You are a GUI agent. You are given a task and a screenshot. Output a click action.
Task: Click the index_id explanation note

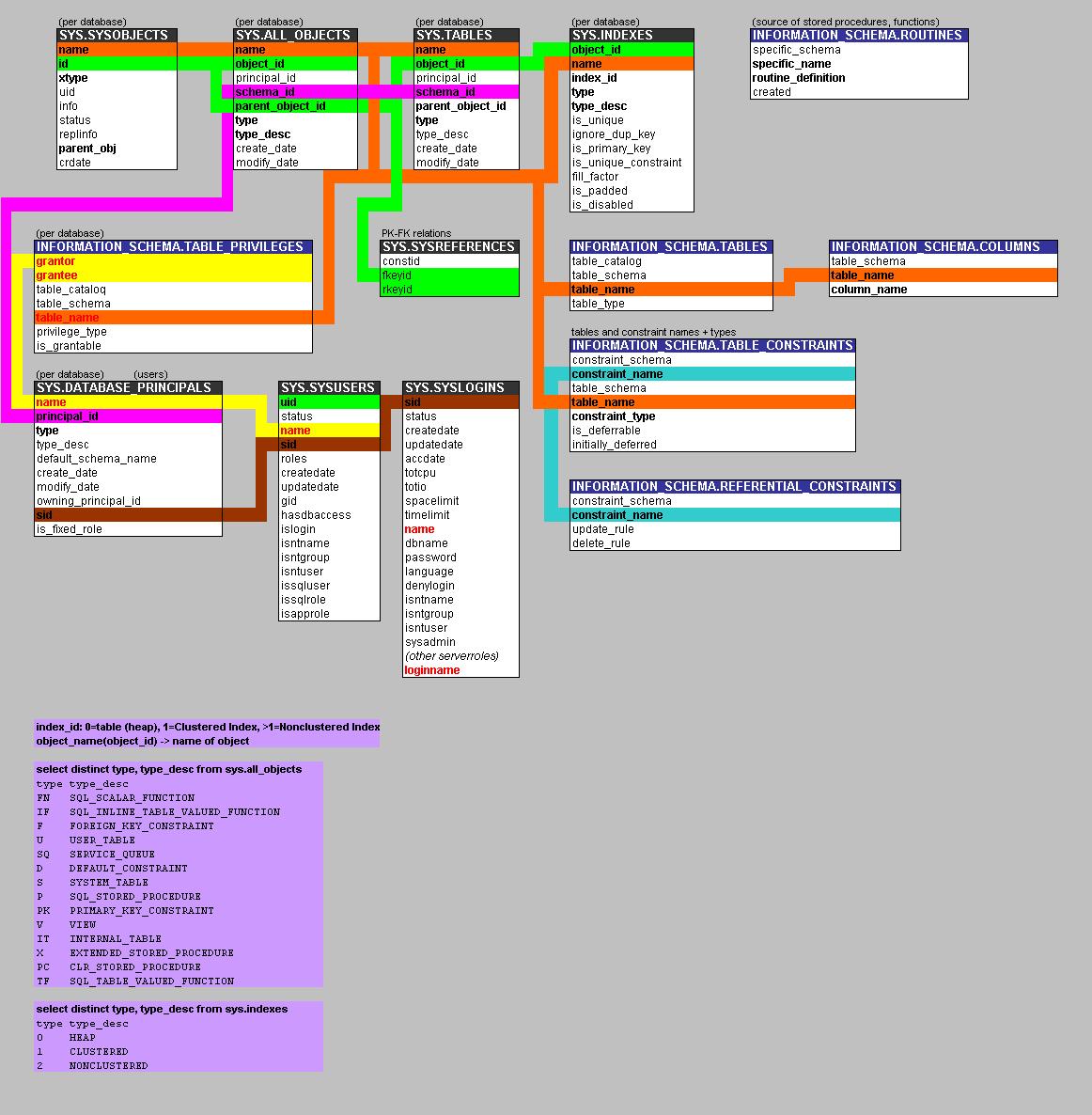(x=207, y=727)
